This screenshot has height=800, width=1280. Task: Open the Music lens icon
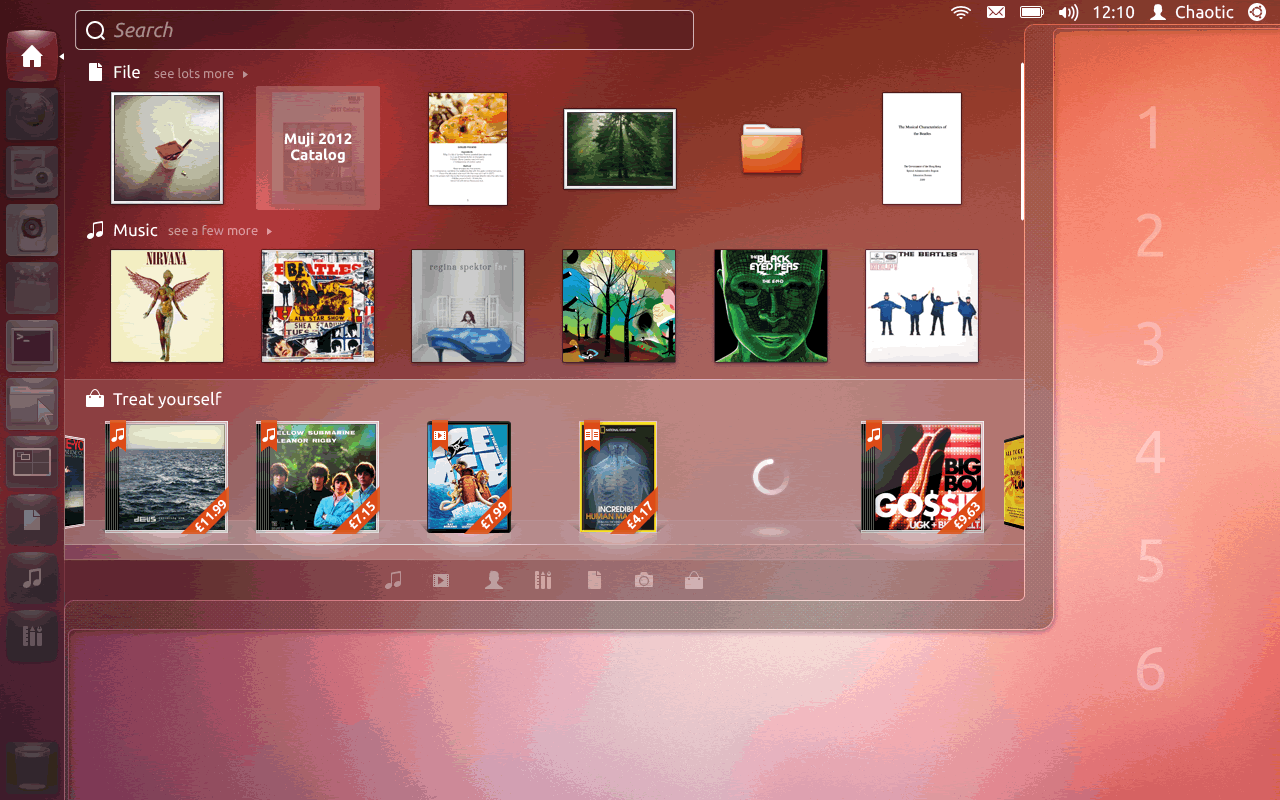pos(393,579)
